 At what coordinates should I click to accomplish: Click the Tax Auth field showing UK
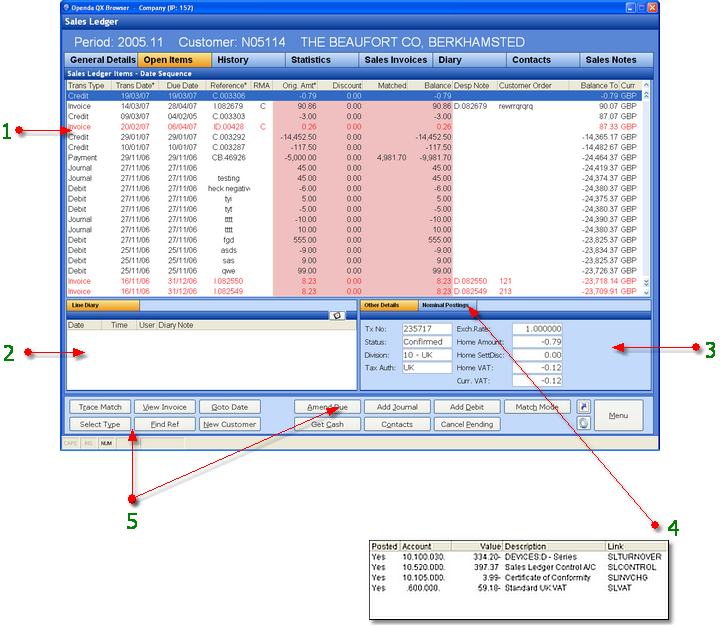[427, 367]
